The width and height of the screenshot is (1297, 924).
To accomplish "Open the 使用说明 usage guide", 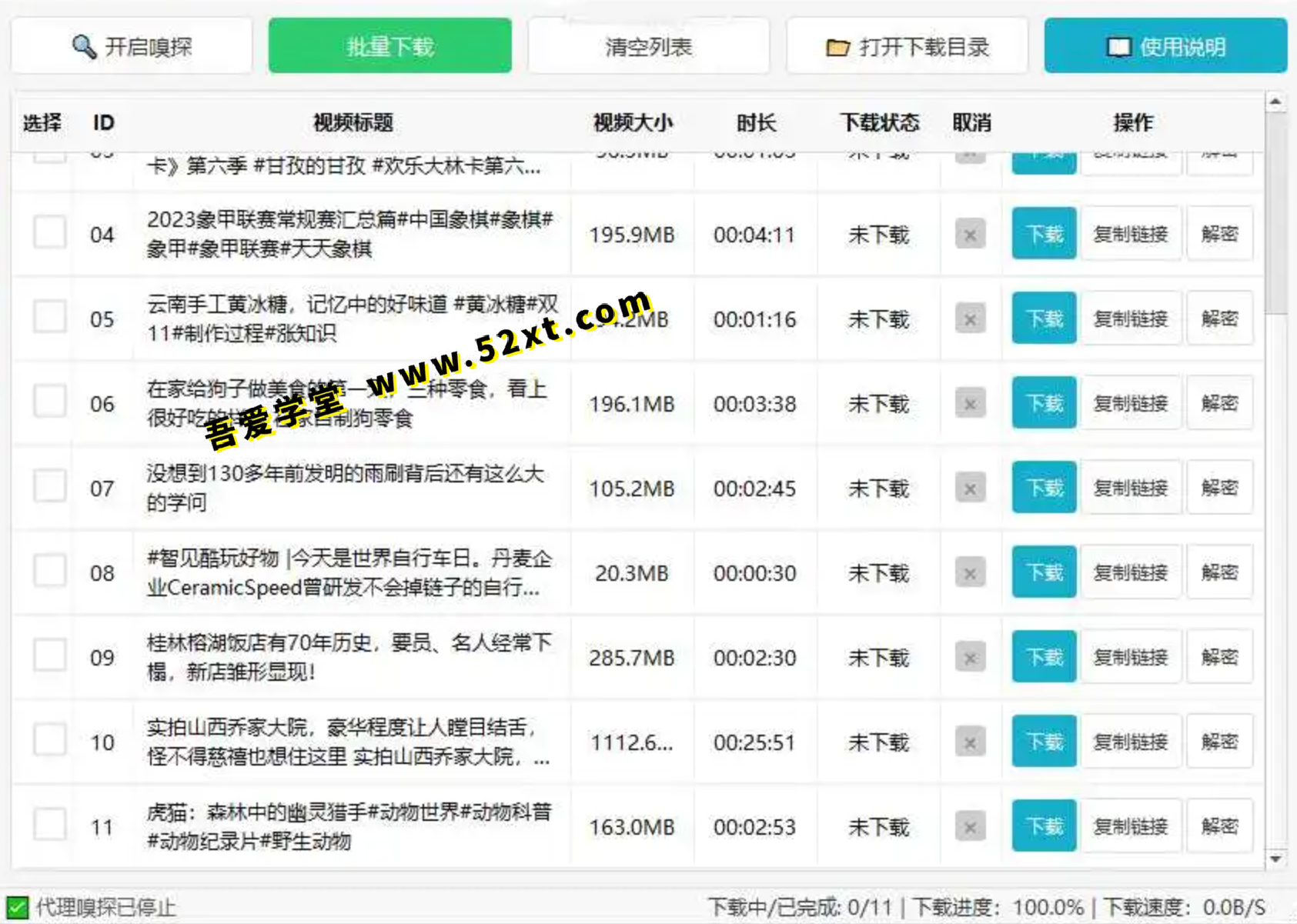I will [x=1165, y=47].
